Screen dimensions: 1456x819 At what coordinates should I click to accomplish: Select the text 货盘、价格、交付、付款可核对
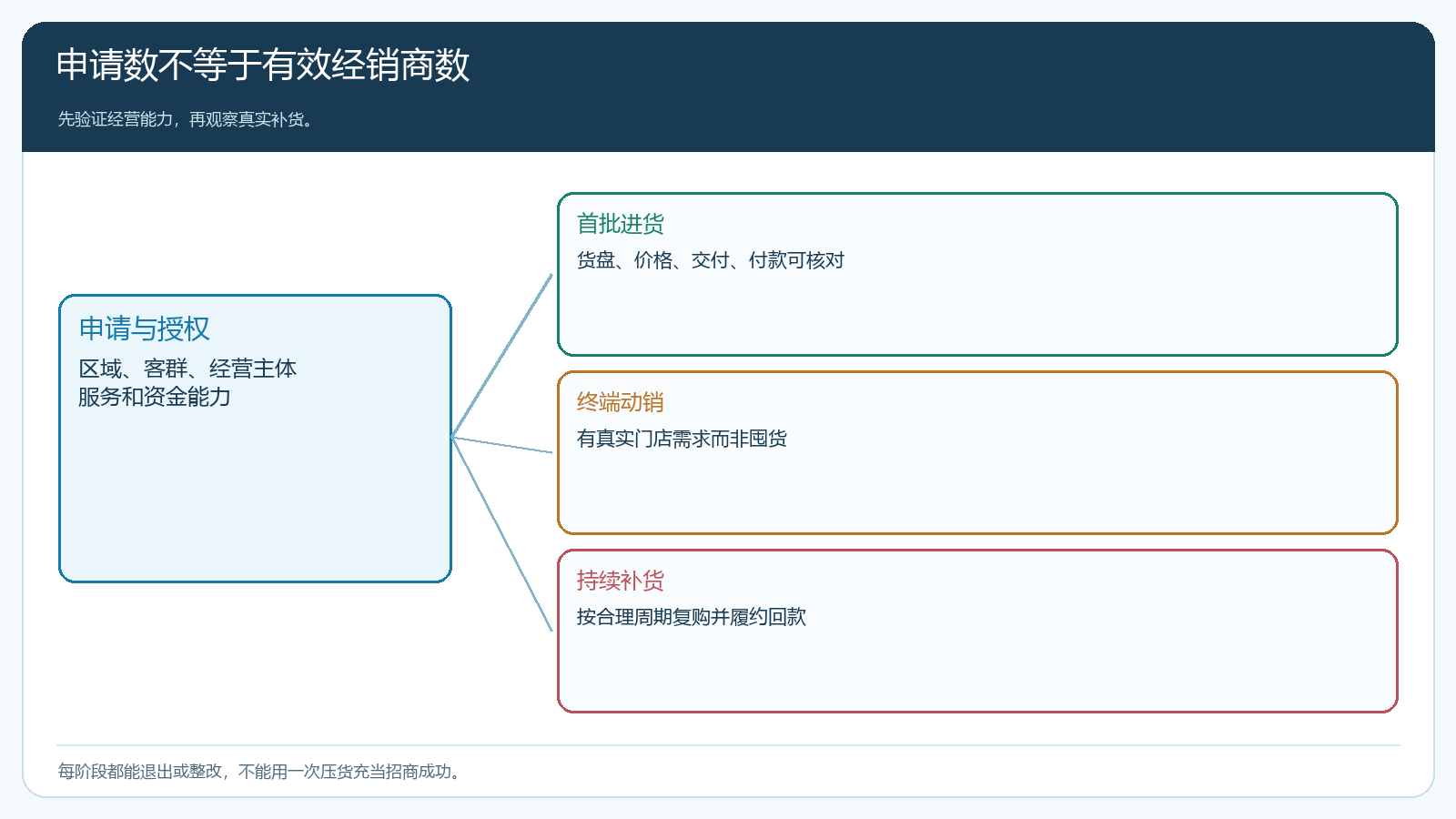711,260
